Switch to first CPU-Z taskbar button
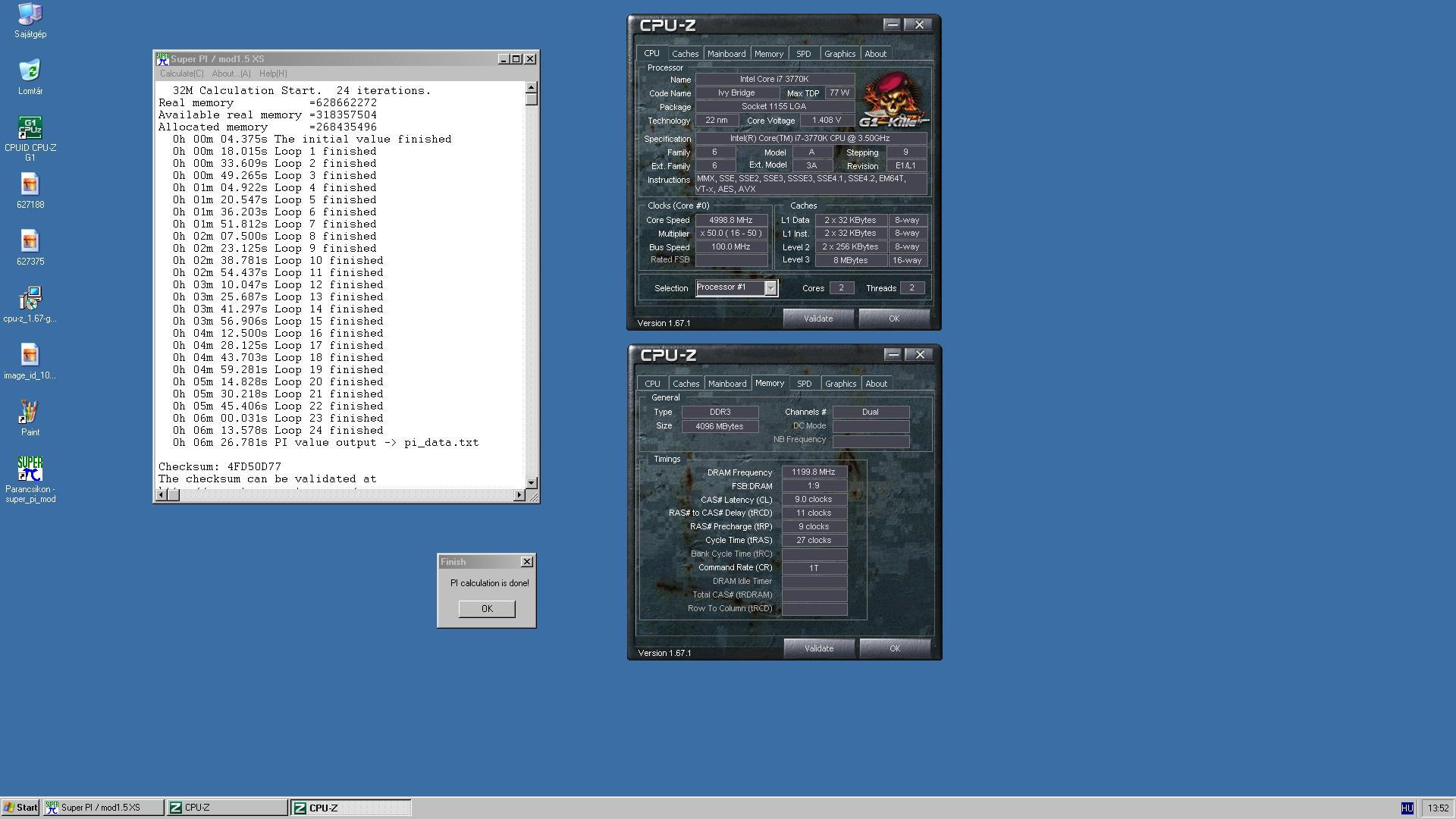Image resolution: width=1456 pixels, height=819 pixels. (x=227, y=808)
